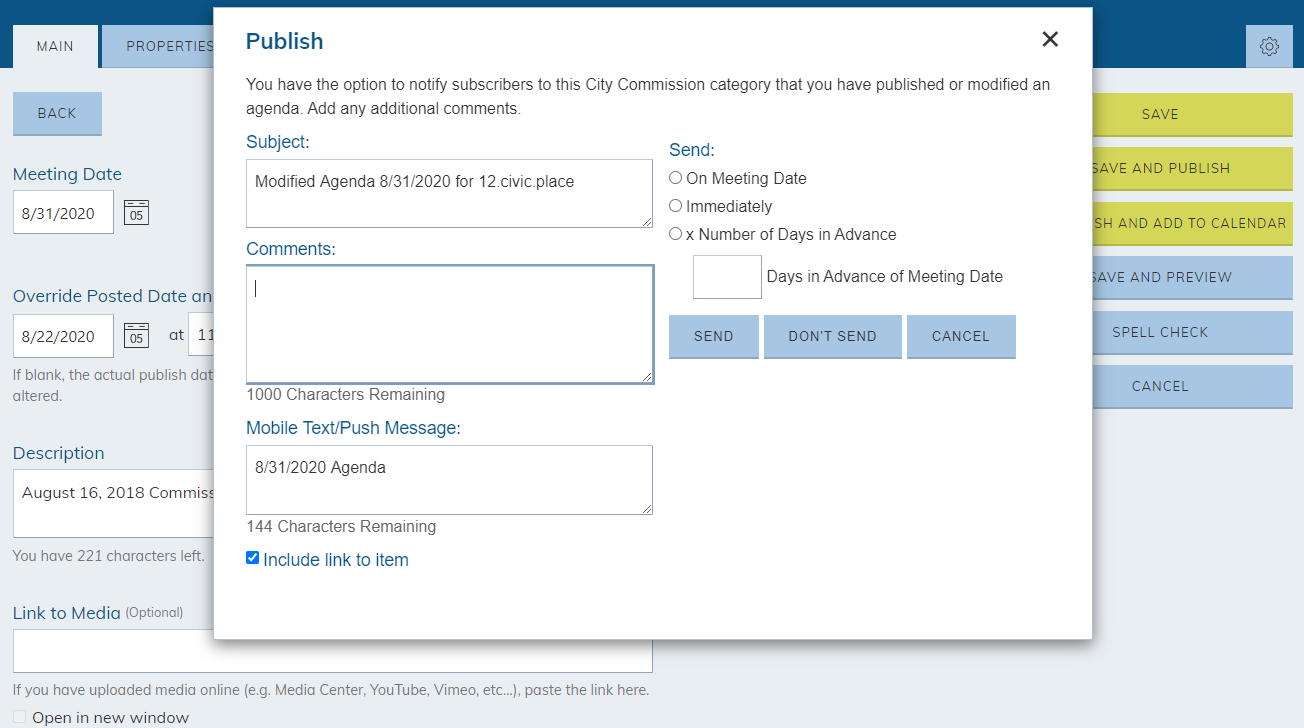This screenshot has width=1304, height=728.
Task: Click the SAVE AND PUBLISH button
Action: [1192, 168]
